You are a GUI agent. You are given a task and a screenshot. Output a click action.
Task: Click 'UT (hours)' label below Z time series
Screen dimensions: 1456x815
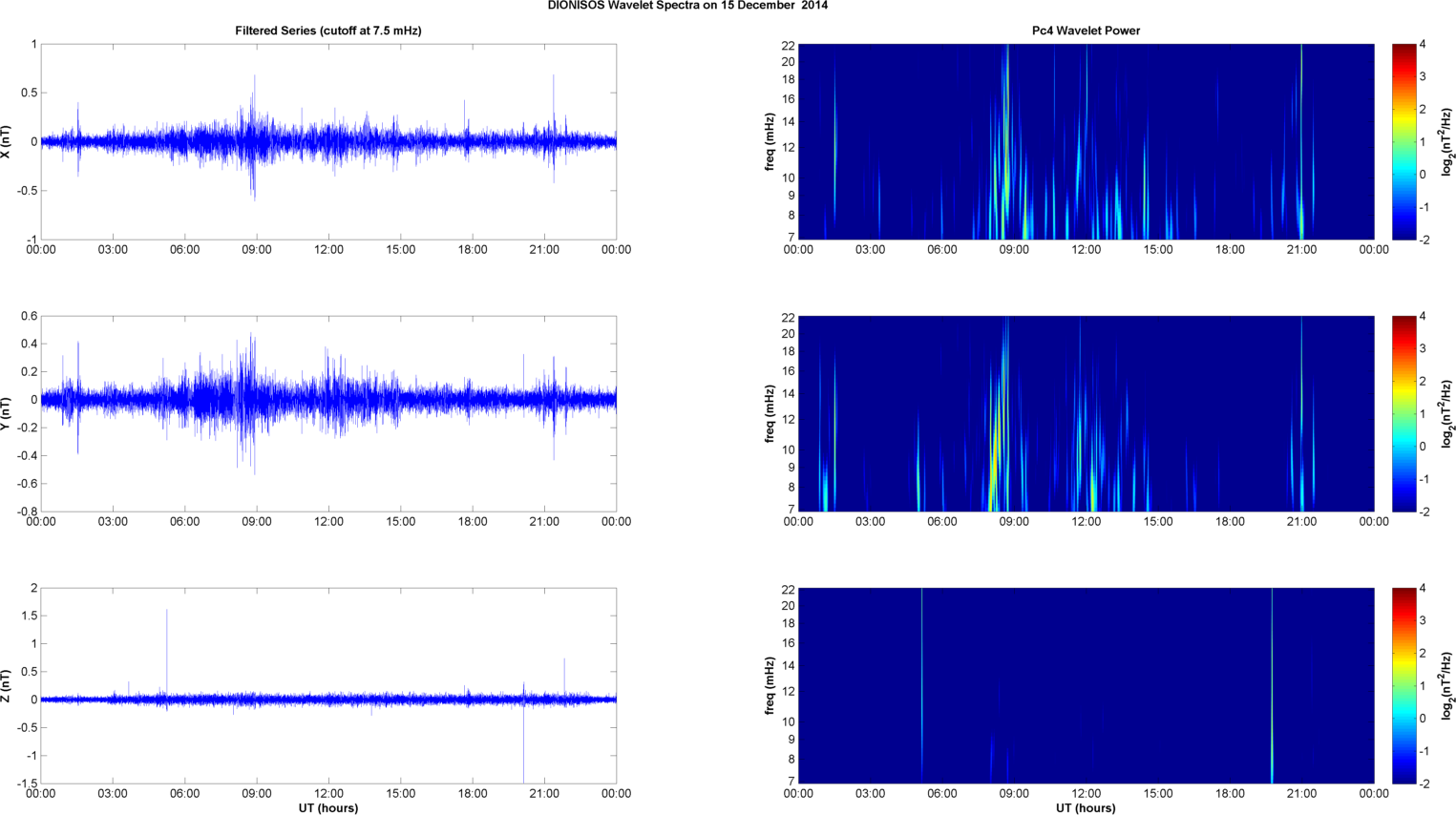[x=328, y=808]
